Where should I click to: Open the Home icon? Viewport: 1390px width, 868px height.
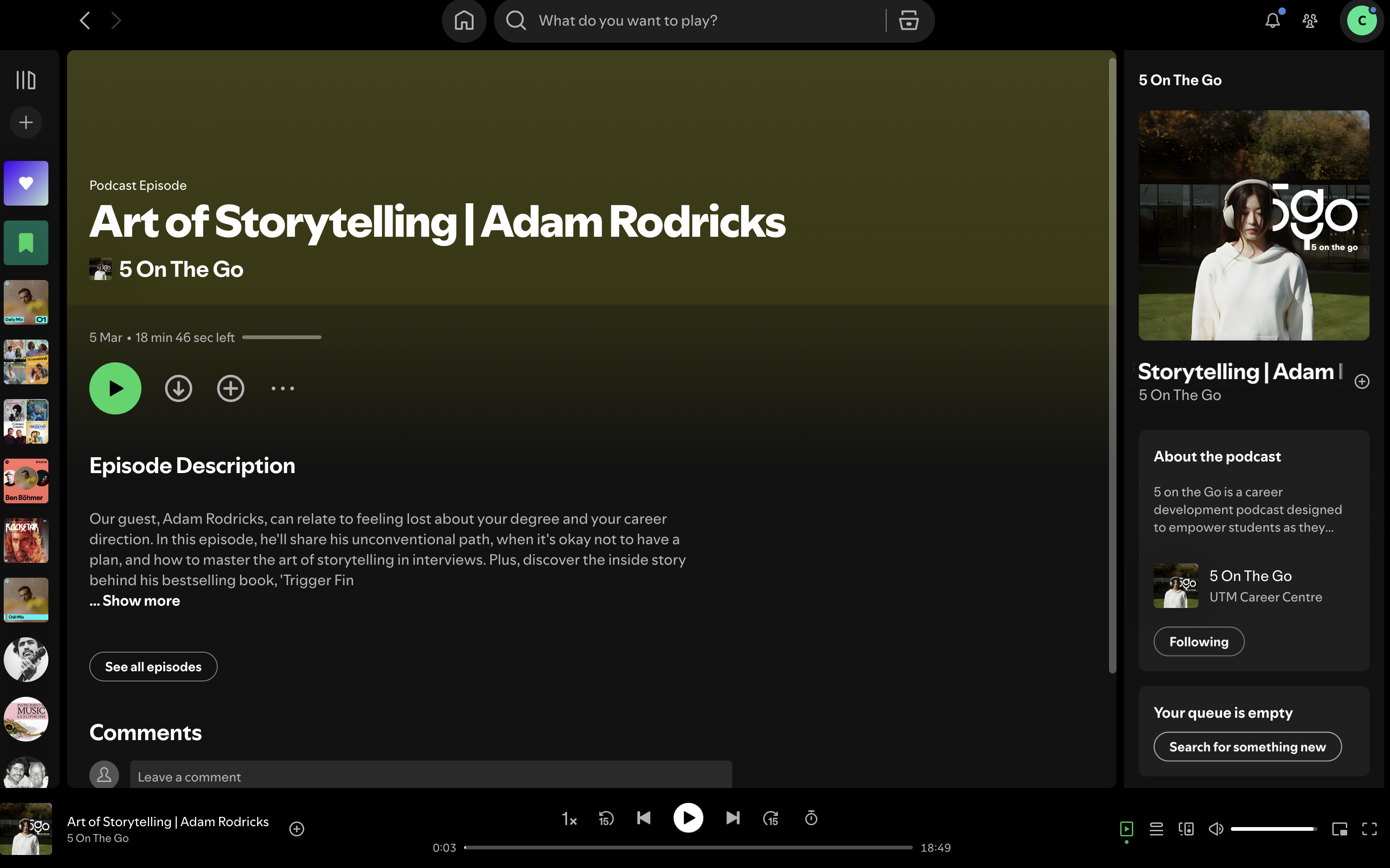pyautogui.click(x=464, y=20)
